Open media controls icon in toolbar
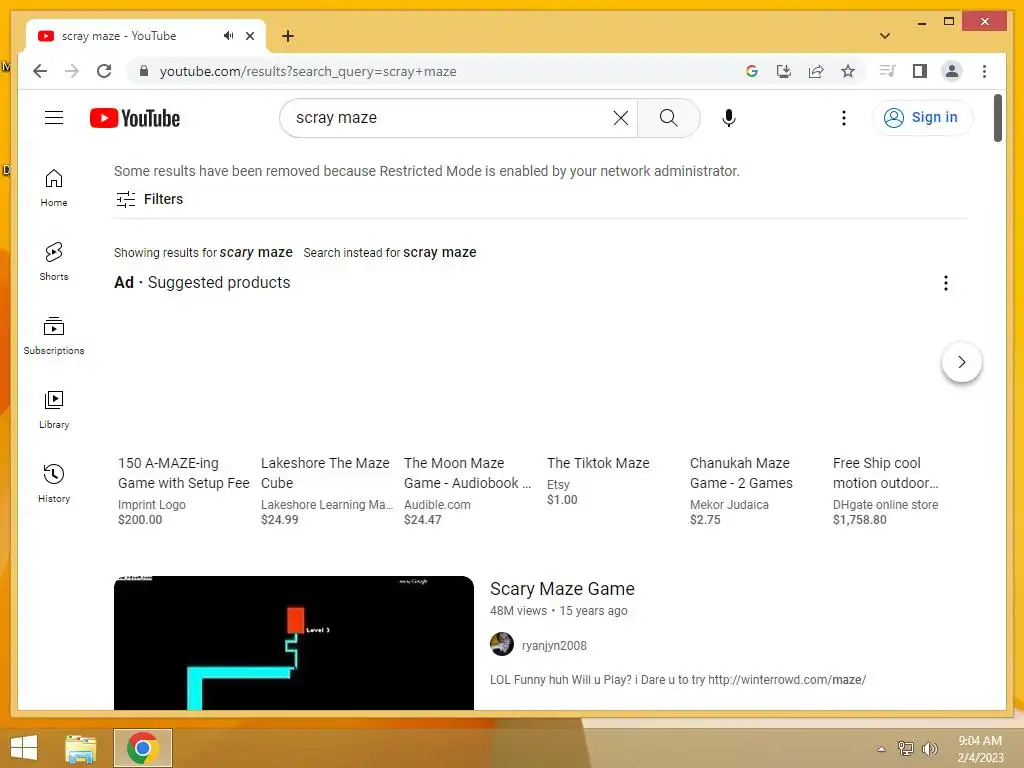Screen dimensions: 1024x768 coord(887,71)
